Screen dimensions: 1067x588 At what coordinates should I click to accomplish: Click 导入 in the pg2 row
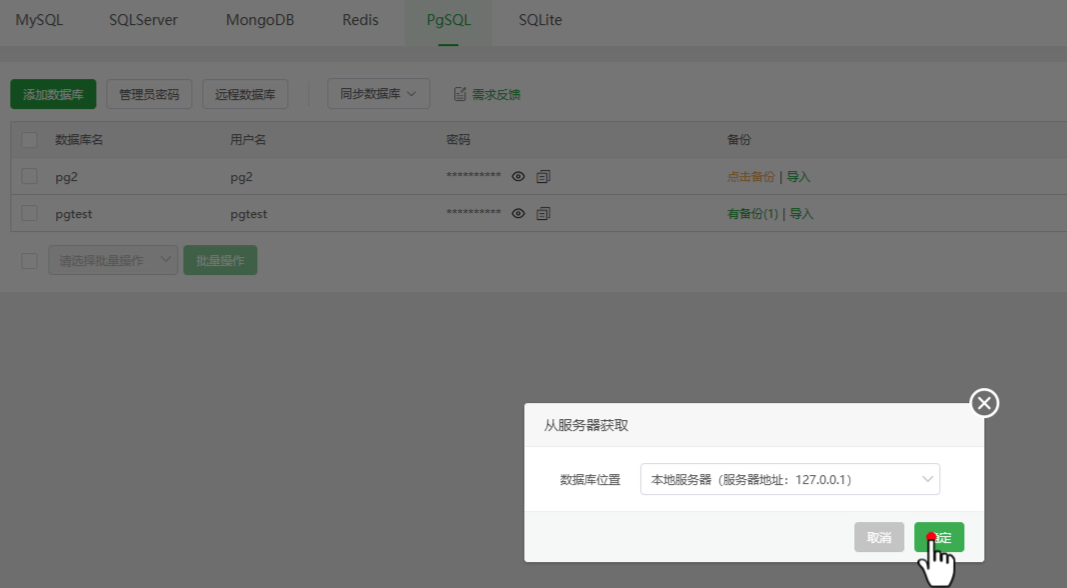click(798, 177)
